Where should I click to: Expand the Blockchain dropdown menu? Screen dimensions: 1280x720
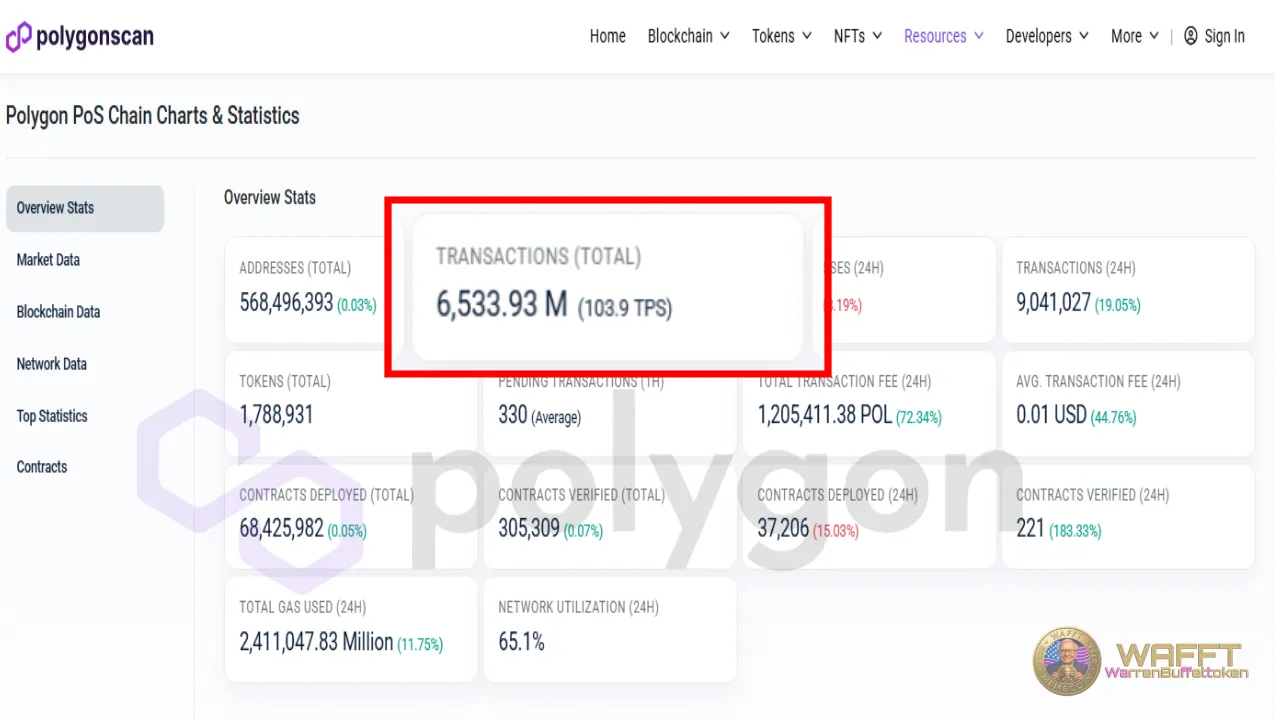[688, 36]
